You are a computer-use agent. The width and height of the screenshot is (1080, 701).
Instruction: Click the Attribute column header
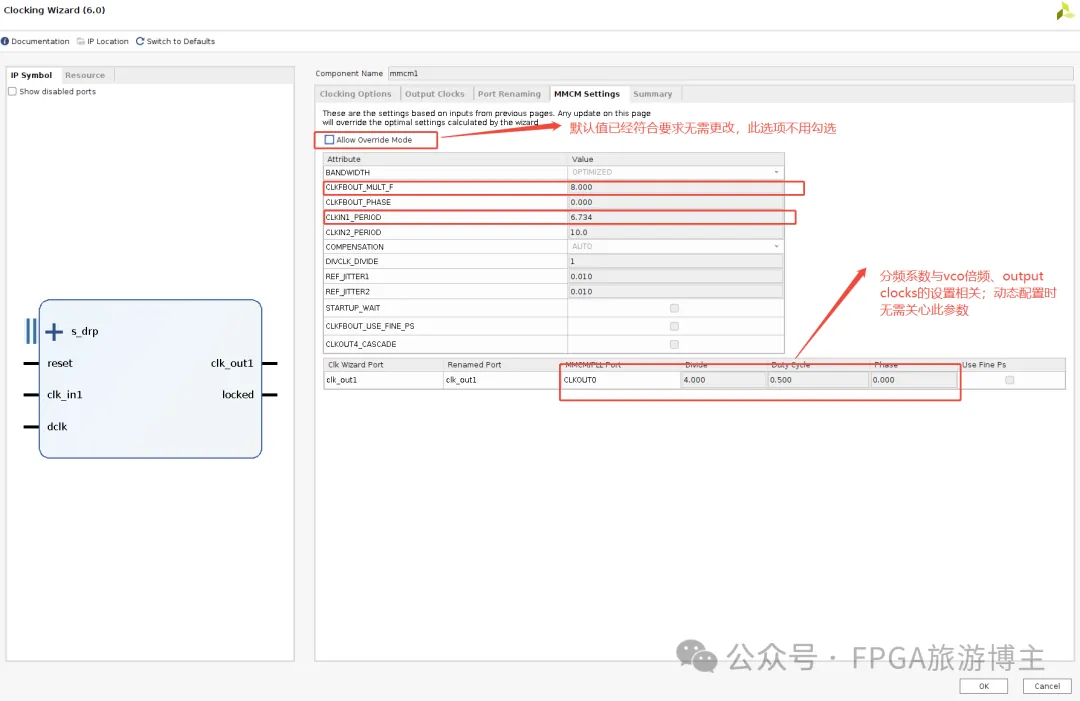coord(445,159)
